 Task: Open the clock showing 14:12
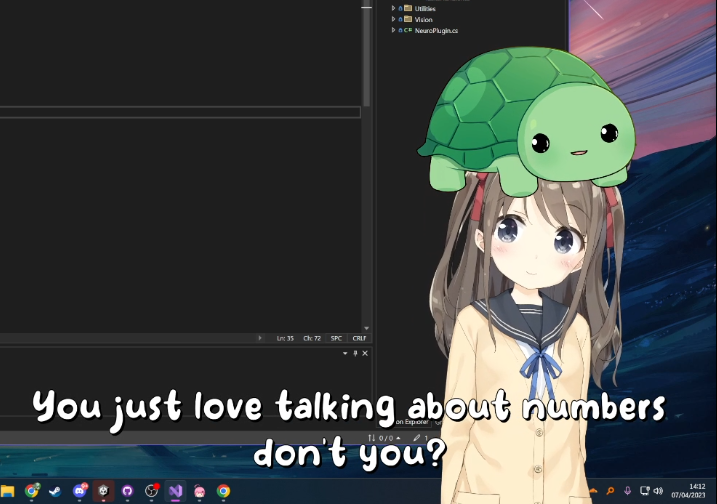pos(688,491)
